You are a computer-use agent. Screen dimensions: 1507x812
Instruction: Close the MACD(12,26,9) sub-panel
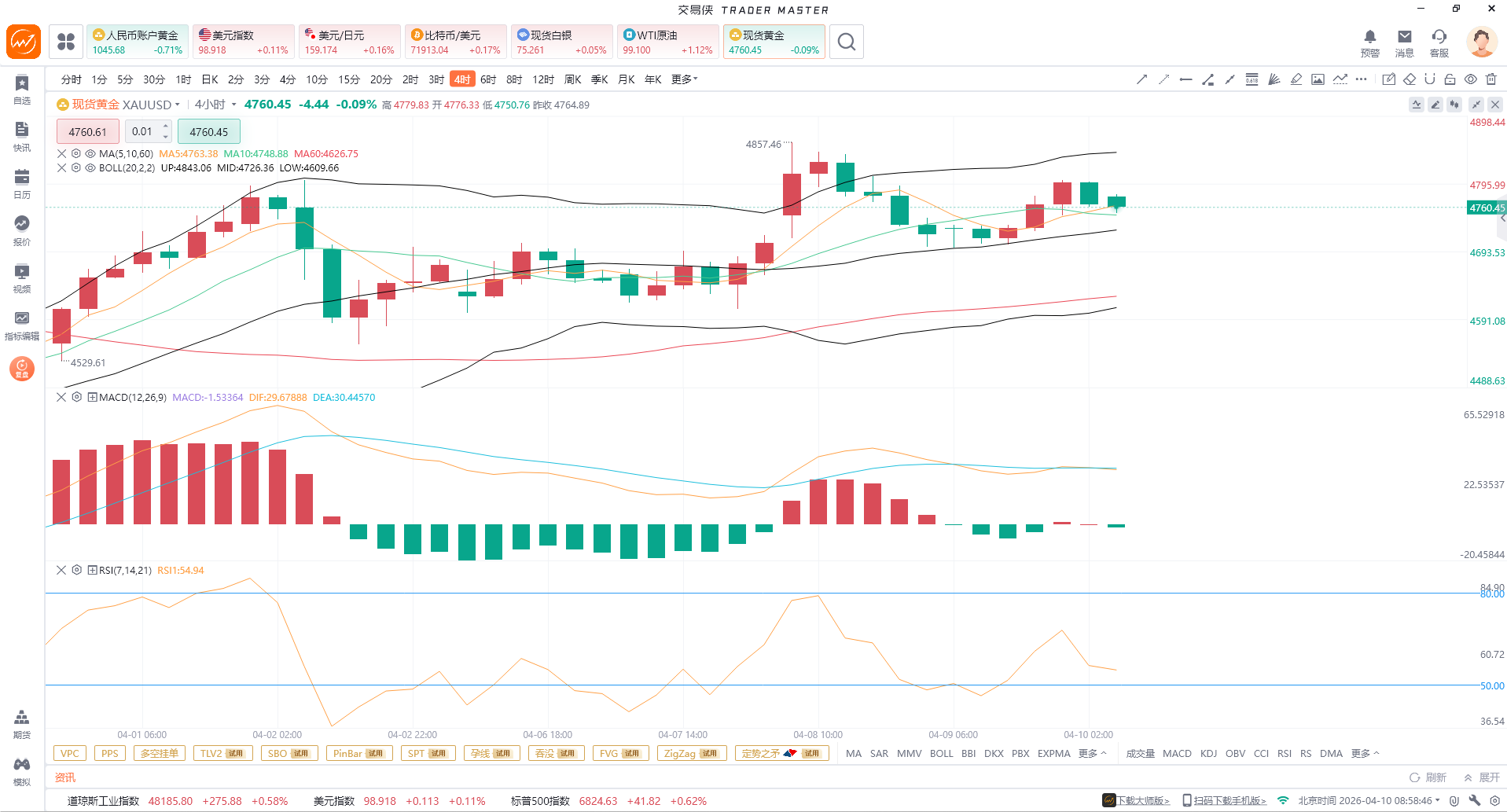coord(61,398)
